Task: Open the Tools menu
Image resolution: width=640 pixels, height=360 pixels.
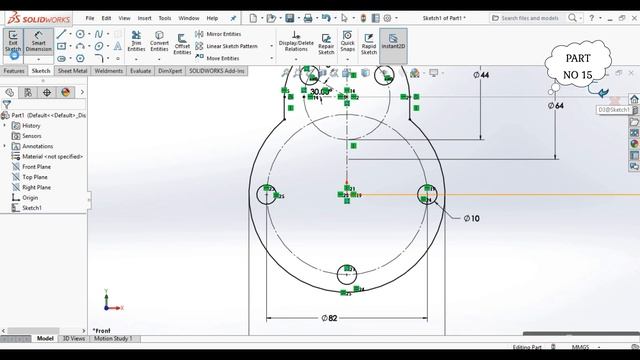Action: click(165, 18)
